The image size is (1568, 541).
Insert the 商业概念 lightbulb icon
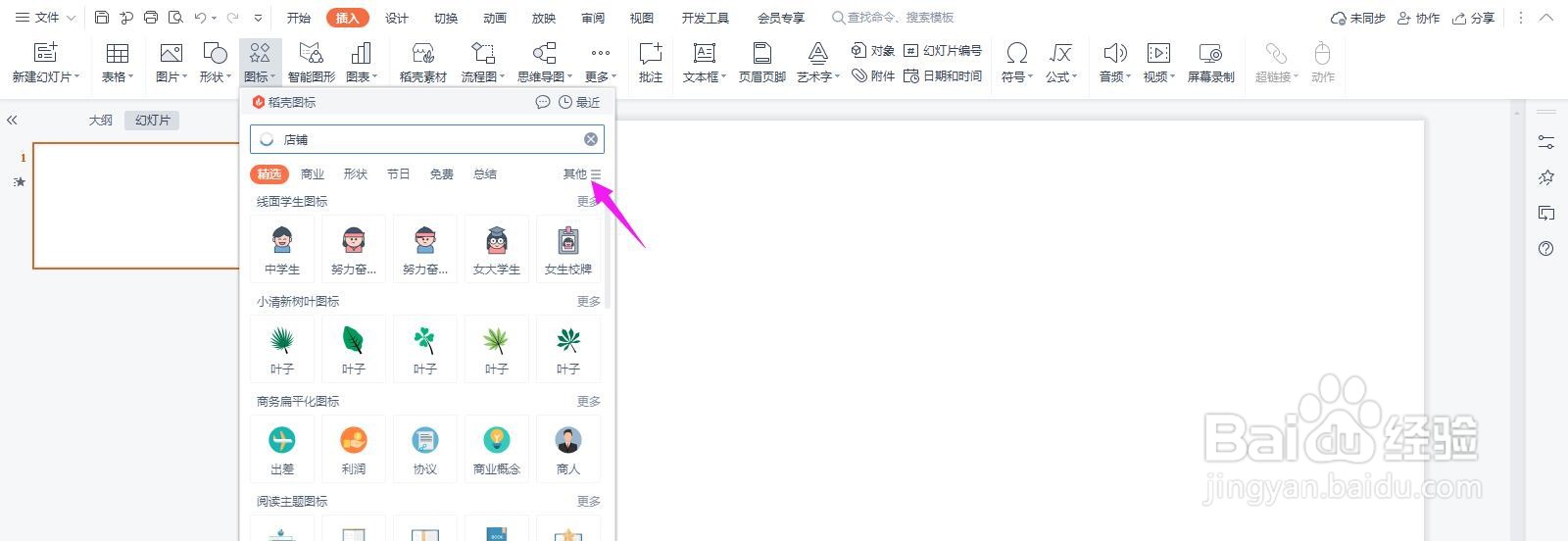[x=497, y=449]
